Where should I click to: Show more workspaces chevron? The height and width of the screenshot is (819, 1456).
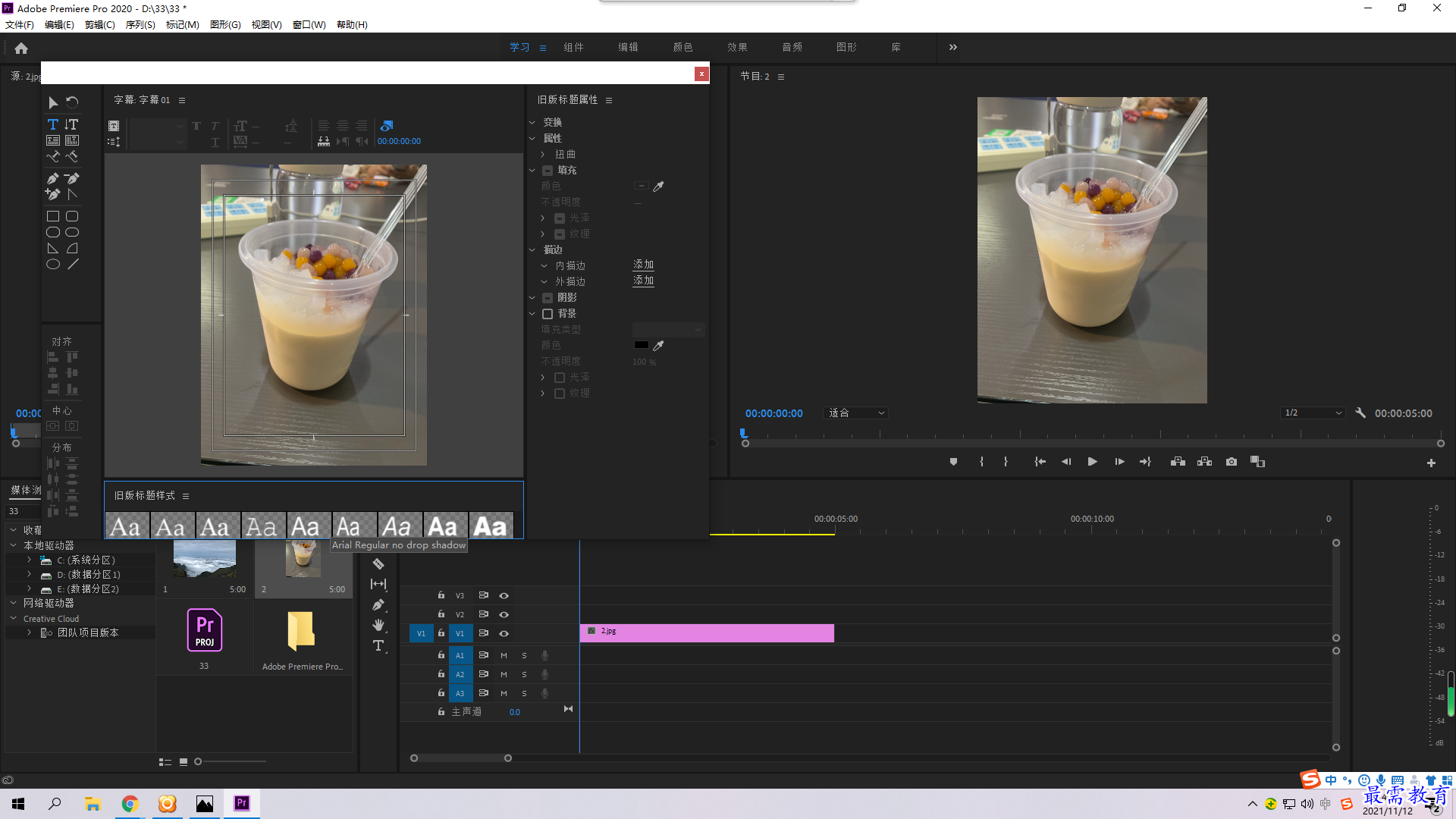coord(953,47)
